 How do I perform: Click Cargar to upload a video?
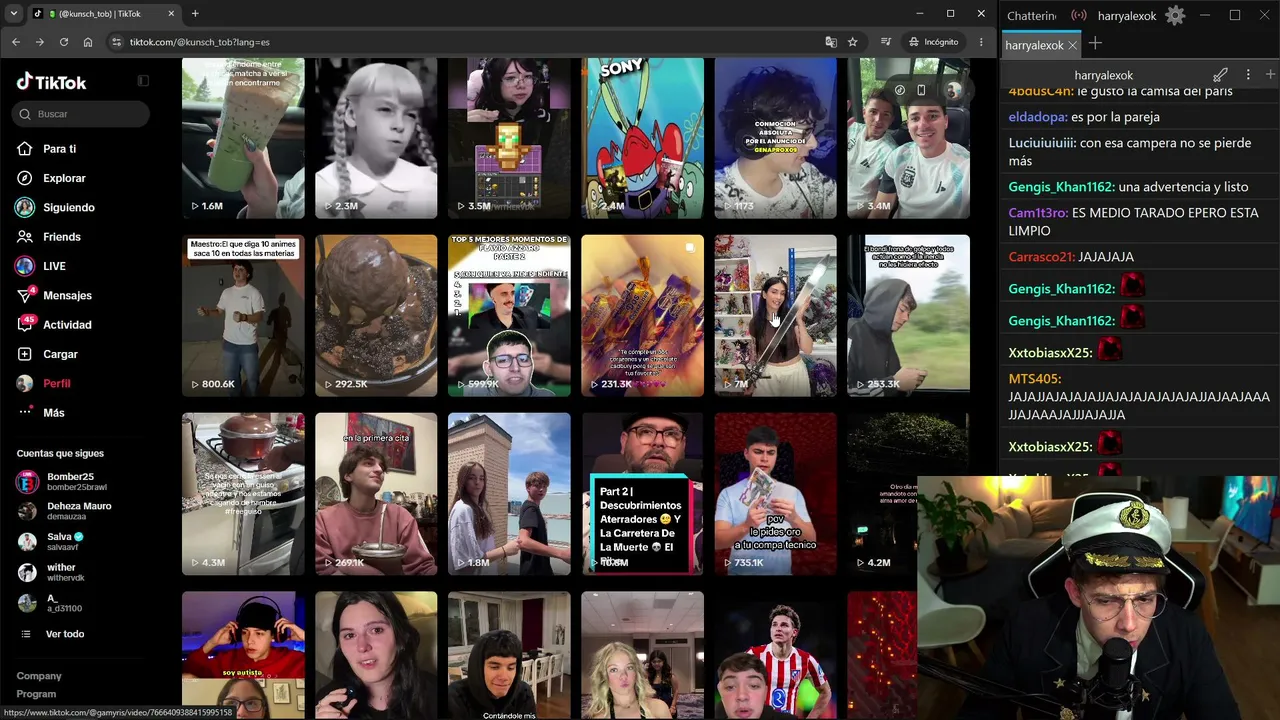pyautogui.click(x=60, y=354)
